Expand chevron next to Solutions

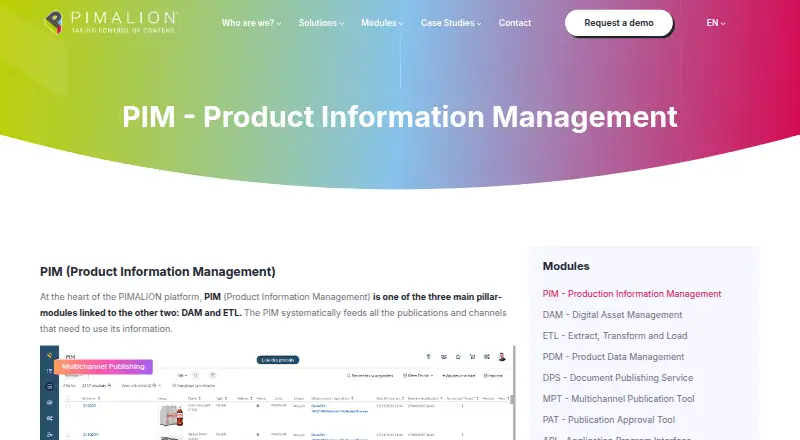[x=342, y=23]
